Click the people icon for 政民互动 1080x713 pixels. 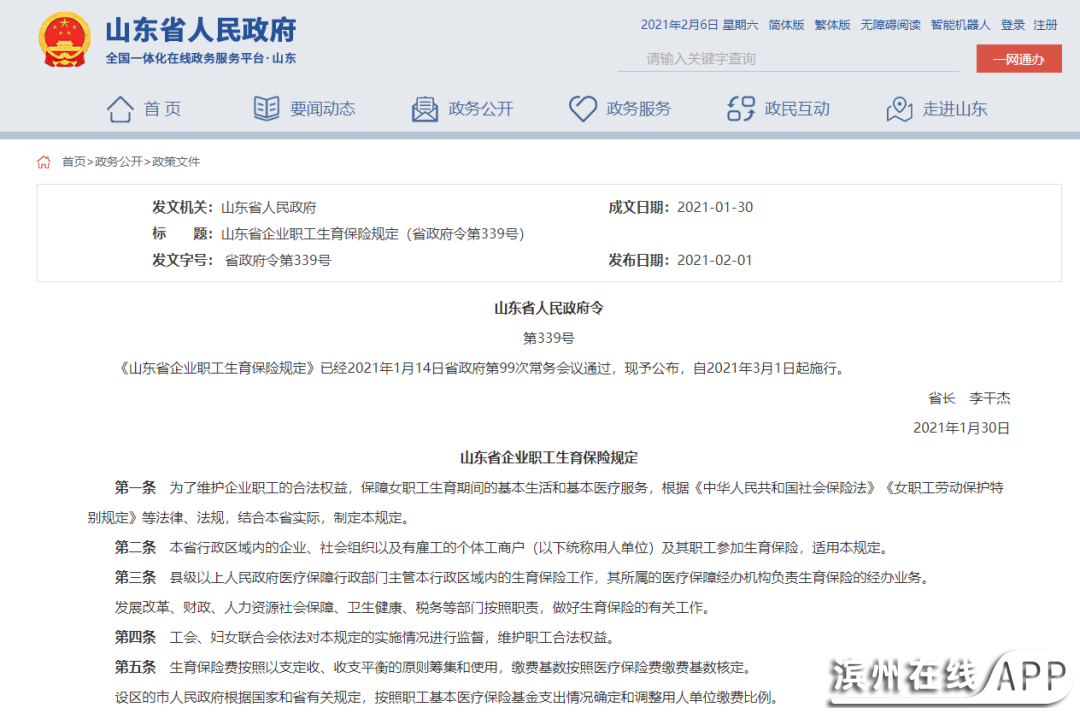tap(741, 109)
